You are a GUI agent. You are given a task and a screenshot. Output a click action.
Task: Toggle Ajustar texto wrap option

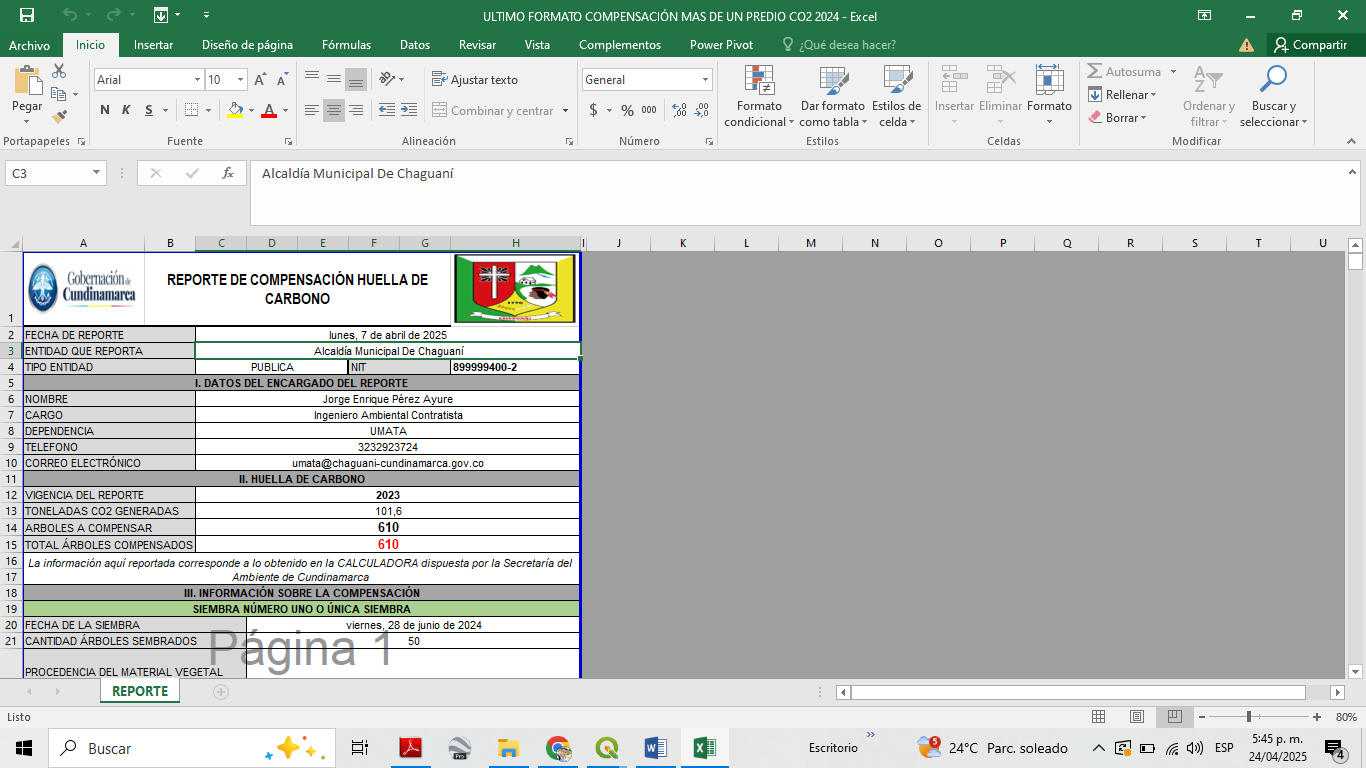pos(475,80)
